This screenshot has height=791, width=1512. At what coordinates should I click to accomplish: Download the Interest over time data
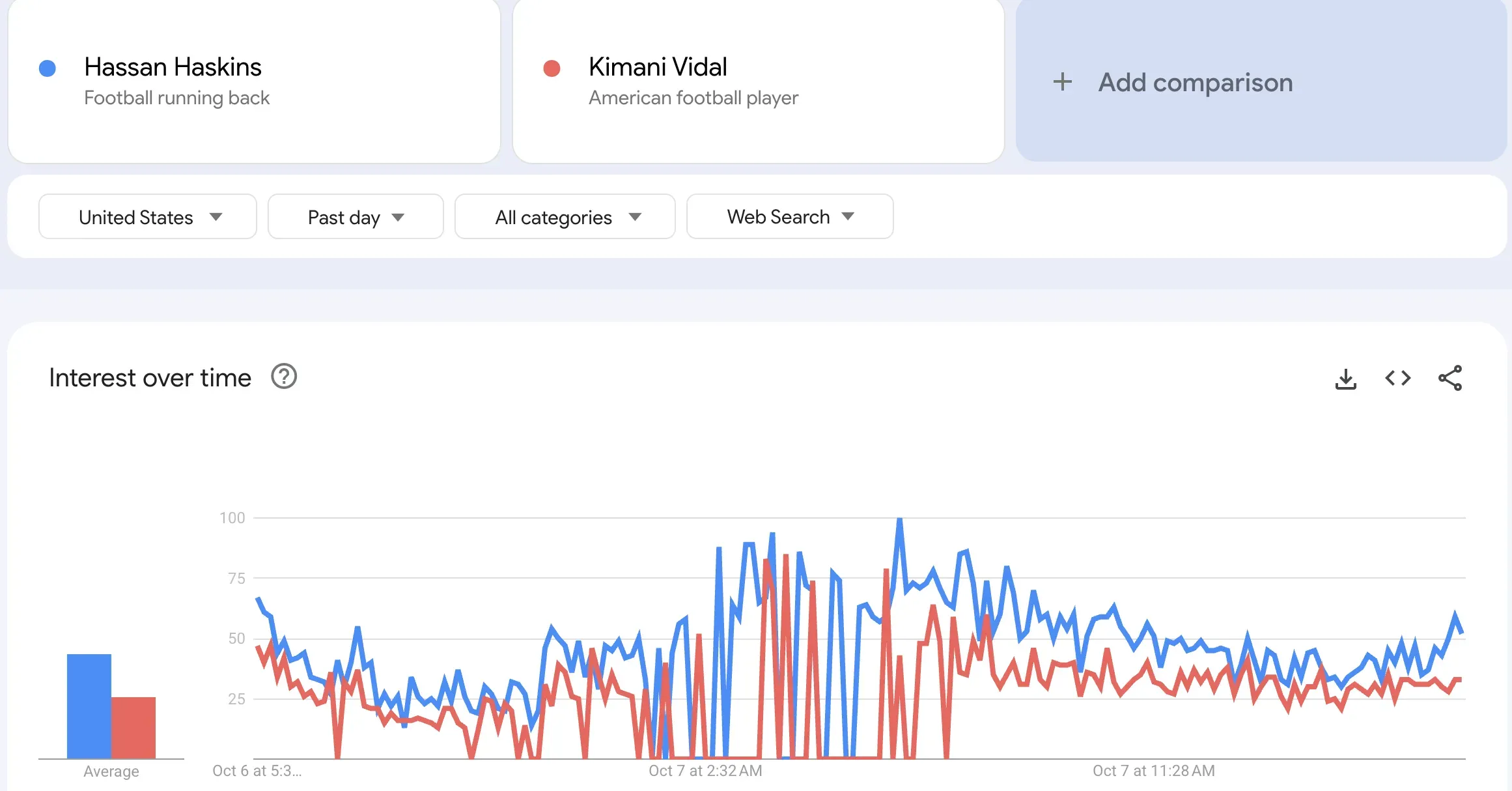pos(1345,379)
